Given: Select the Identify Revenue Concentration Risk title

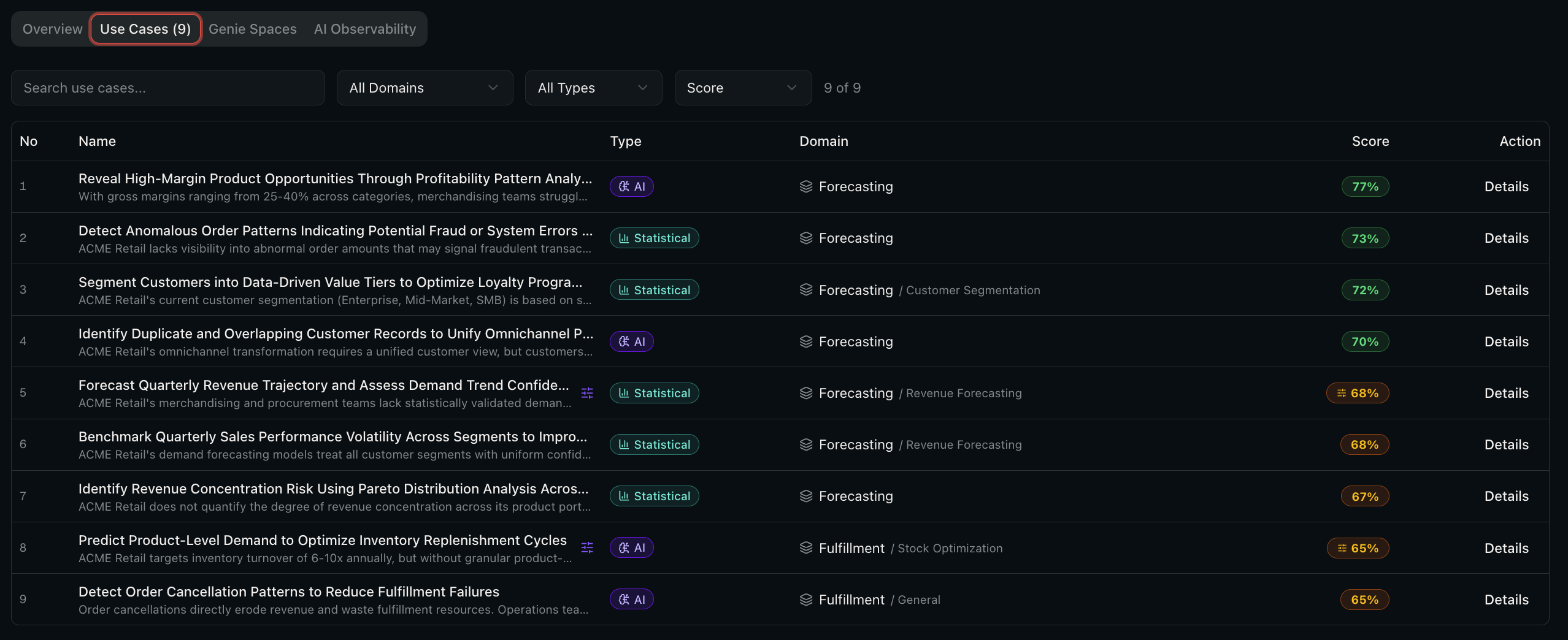Looking at the screenshot, I should (x=333, y=489).
